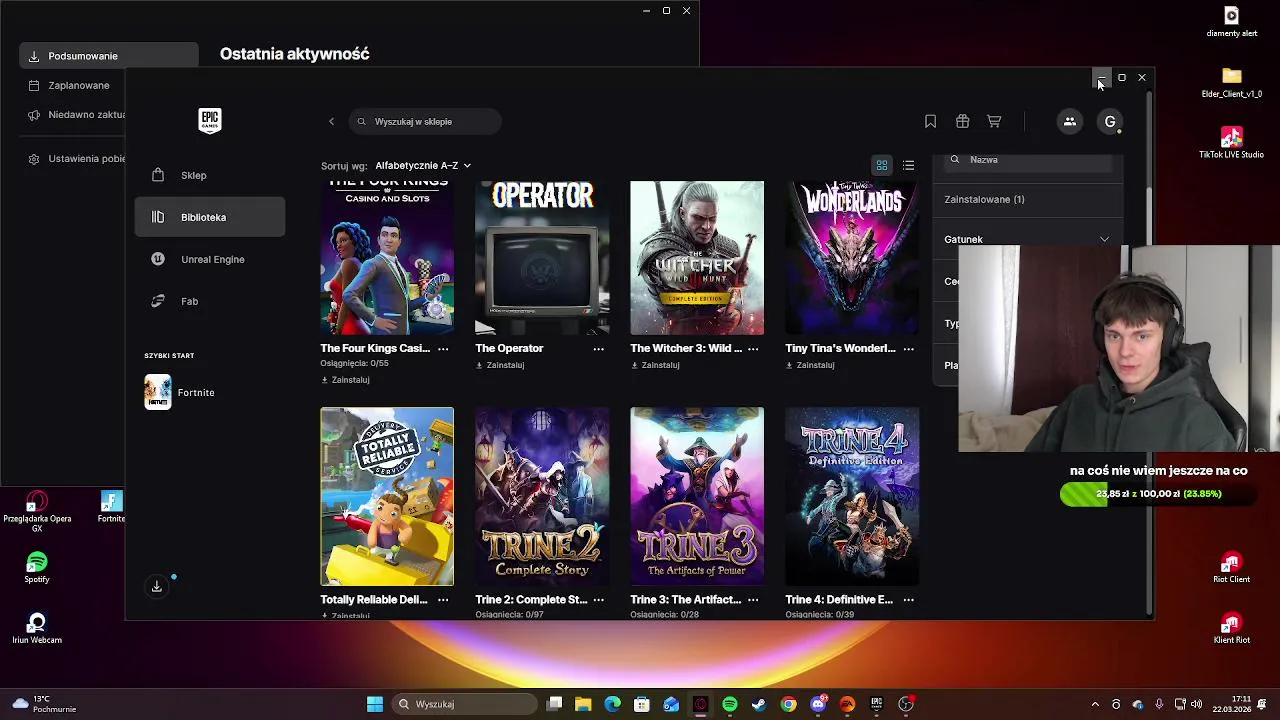Open Elder_Client_v1_0 folder on desktop
Screen dimensions: 1280x720
click(x=1232, y=82)
